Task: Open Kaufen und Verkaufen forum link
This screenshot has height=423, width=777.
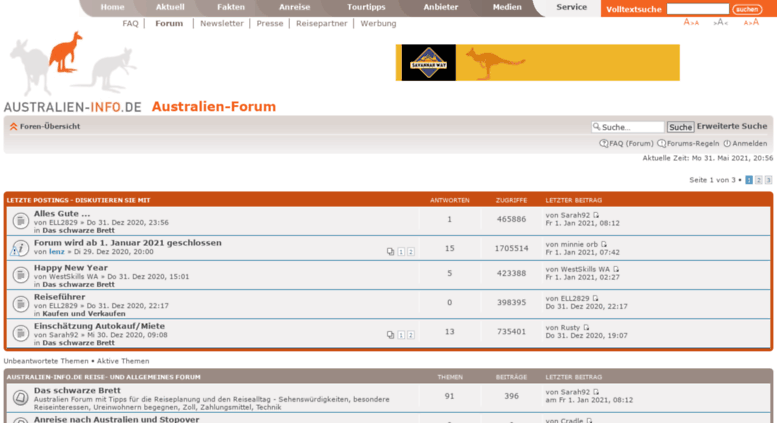Action: (x=84, y=314)
